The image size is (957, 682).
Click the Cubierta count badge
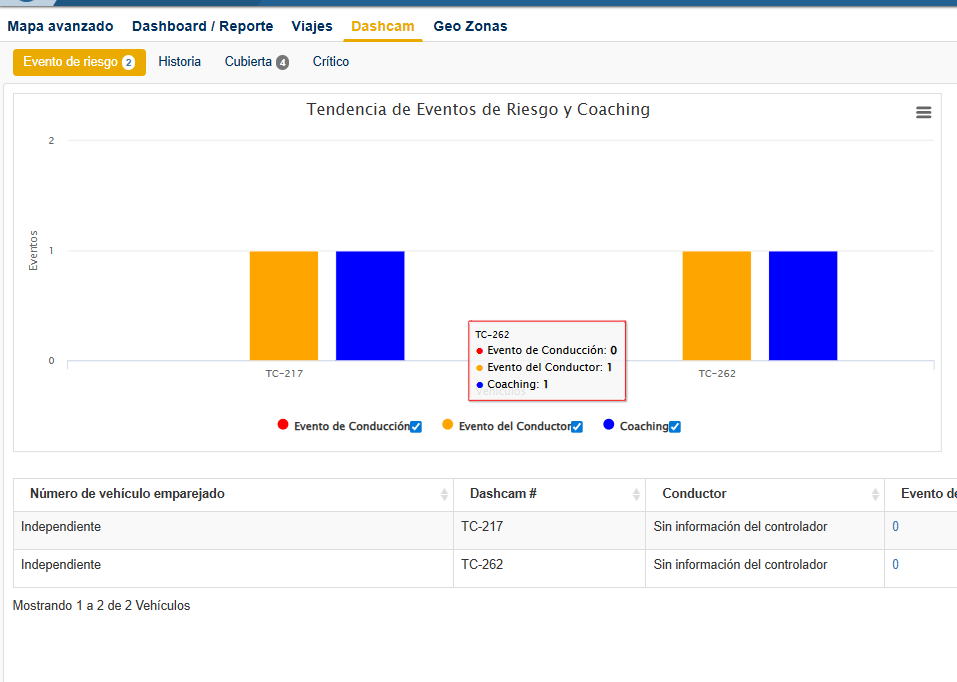pos(283,63)
